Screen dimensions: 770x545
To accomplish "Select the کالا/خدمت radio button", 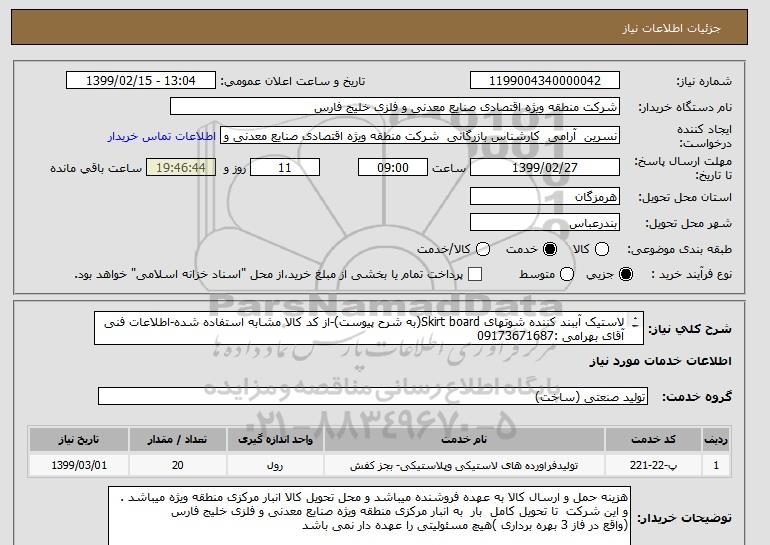I will pyautogui.click(x=483, y=249).
